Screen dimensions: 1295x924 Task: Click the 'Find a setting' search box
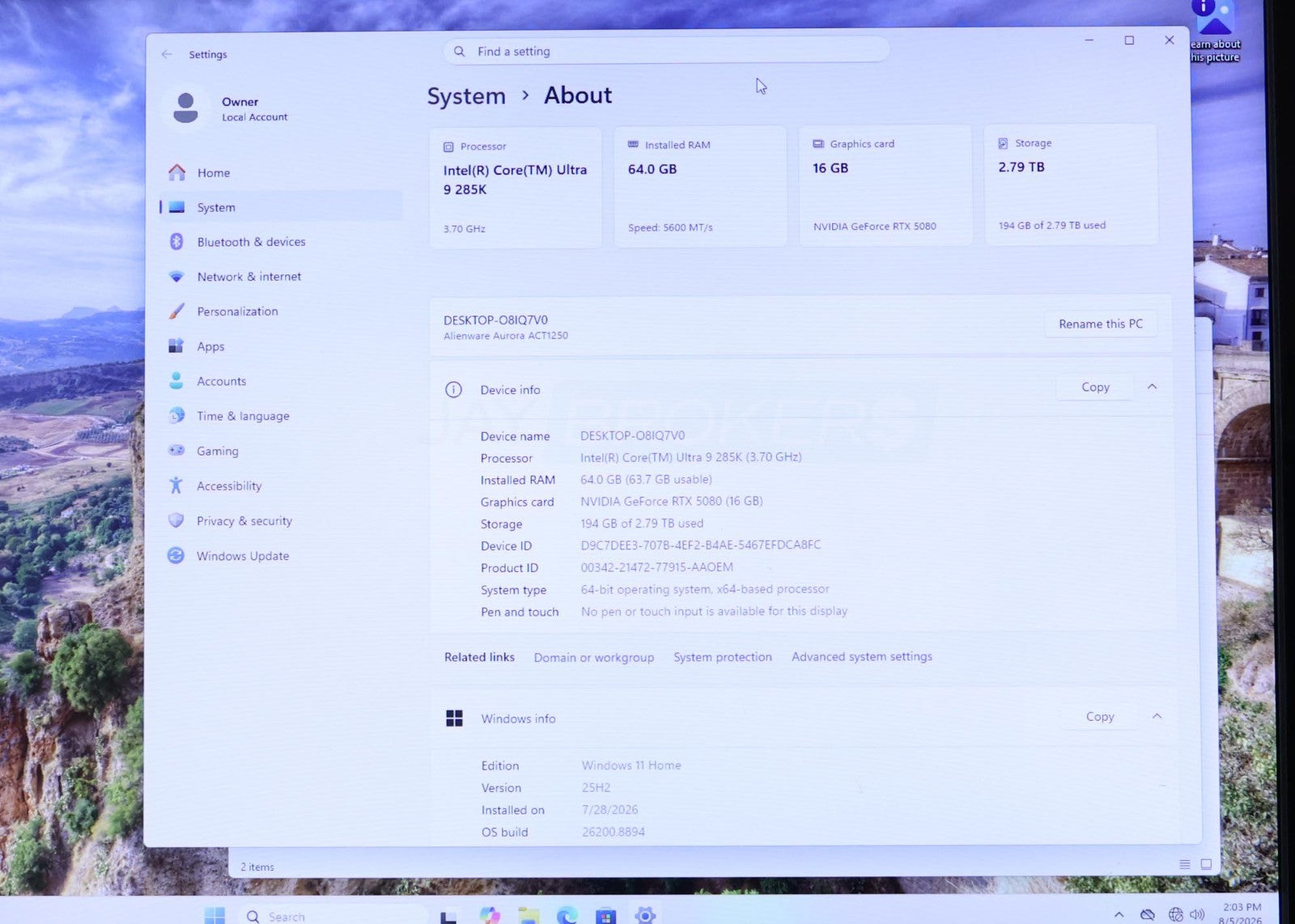click(x=666, y=51)
